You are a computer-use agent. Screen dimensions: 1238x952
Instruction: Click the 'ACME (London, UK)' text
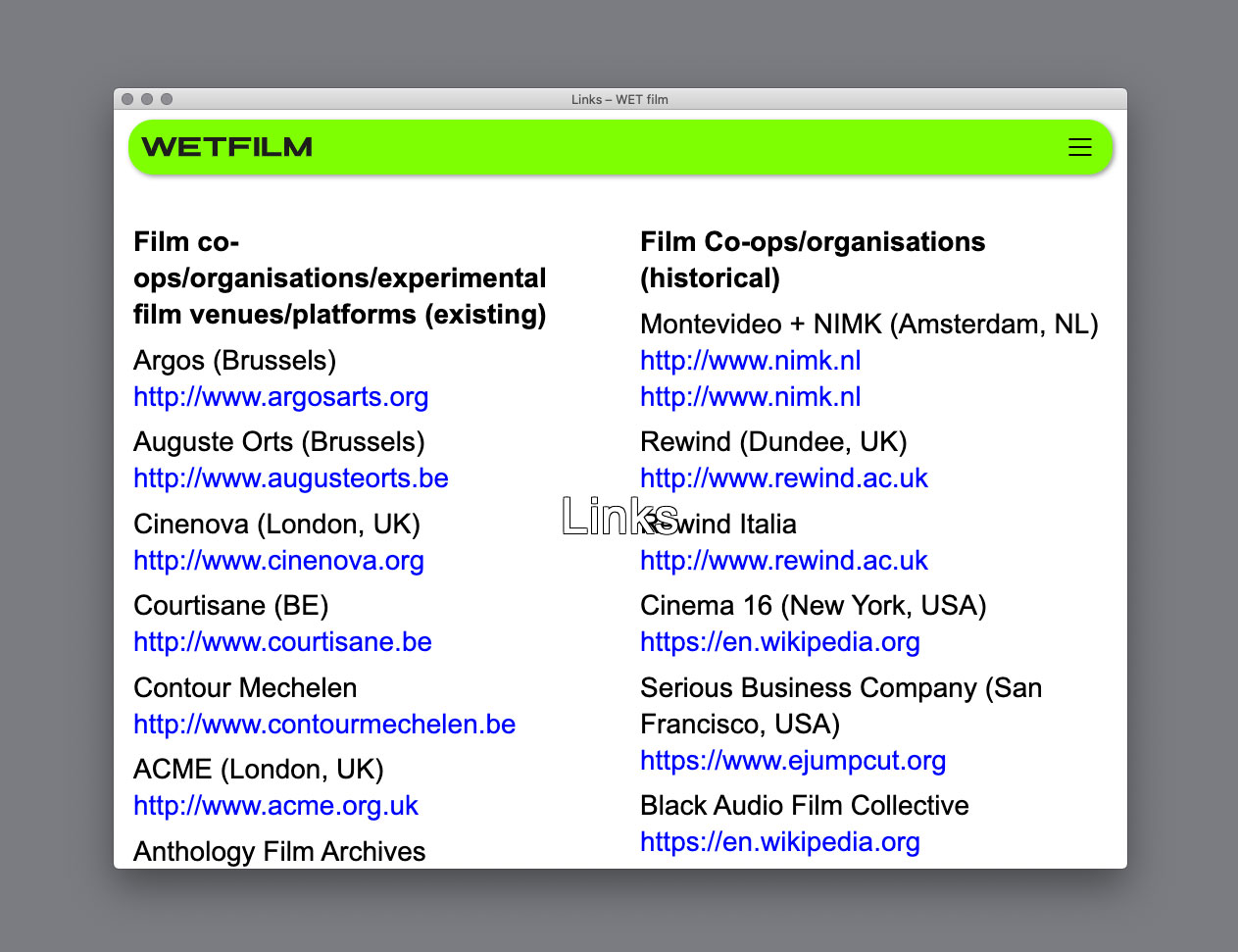point(259,770)
